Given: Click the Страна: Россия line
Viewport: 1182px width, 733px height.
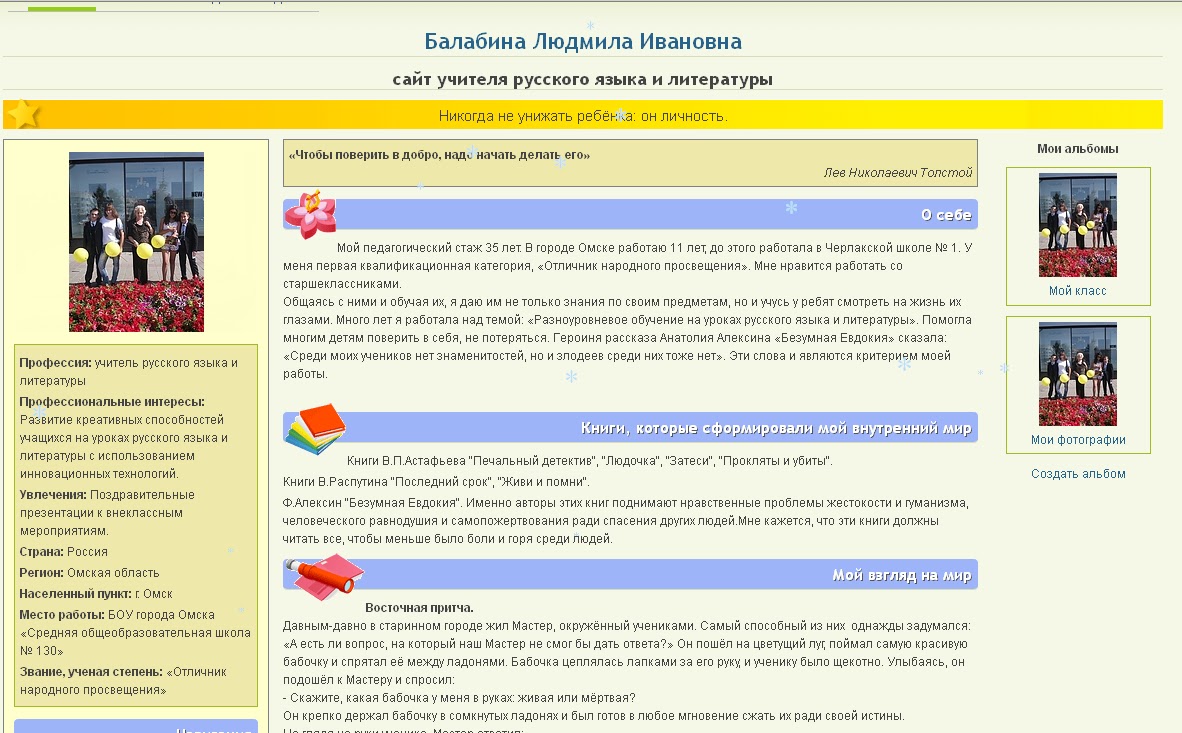Looking at the screenshot, I should (x=63, y=552).
